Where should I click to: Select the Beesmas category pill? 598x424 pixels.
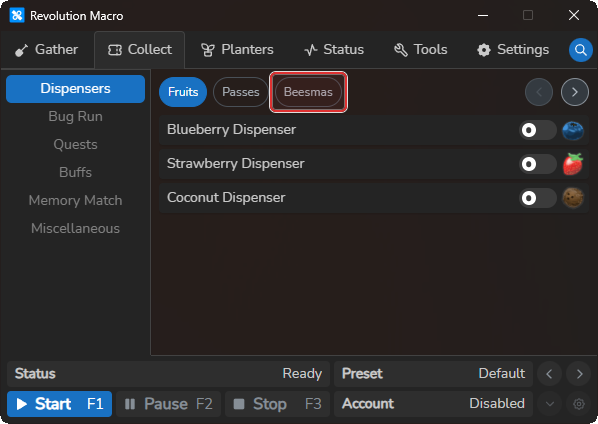point(308,92)
